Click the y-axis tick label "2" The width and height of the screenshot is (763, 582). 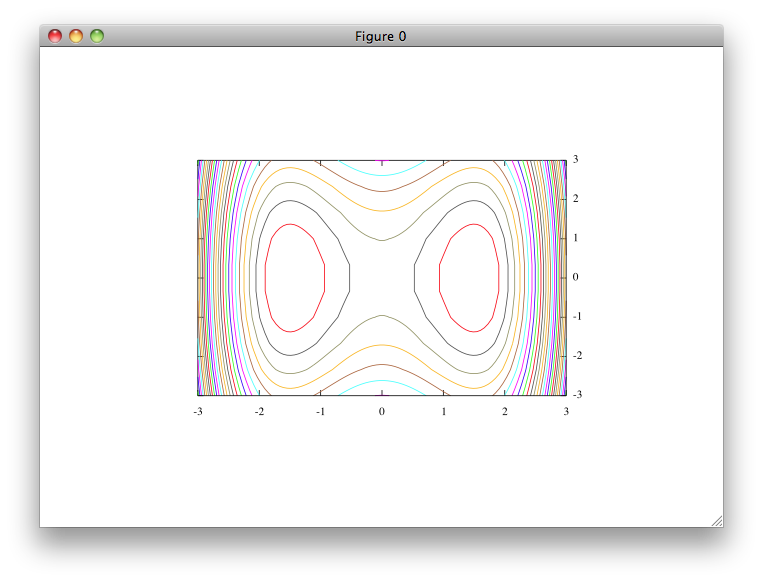click(576, 199)
